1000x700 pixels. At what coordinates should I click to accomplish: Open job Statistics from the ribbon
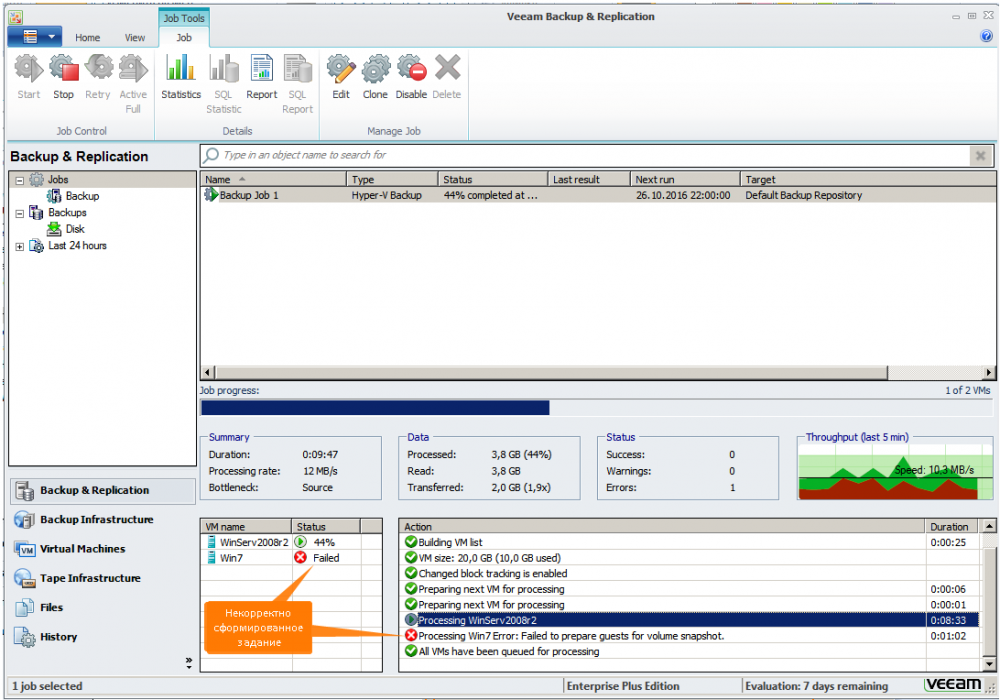coord(181,78)
